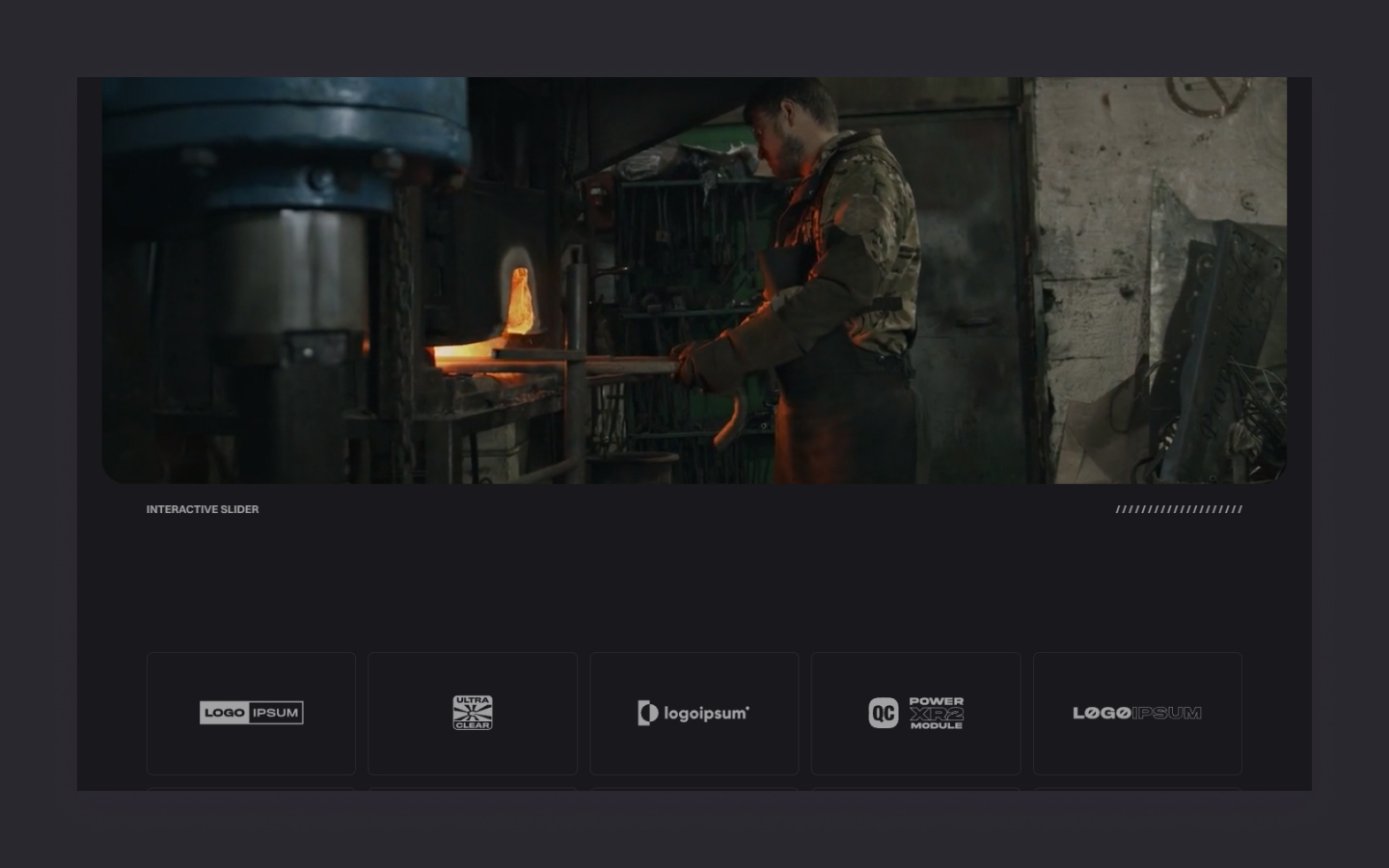This screenshot has width=1389, height=868.
Task: Select the Power XR2 Module text
Action: [x=936, y=713]
